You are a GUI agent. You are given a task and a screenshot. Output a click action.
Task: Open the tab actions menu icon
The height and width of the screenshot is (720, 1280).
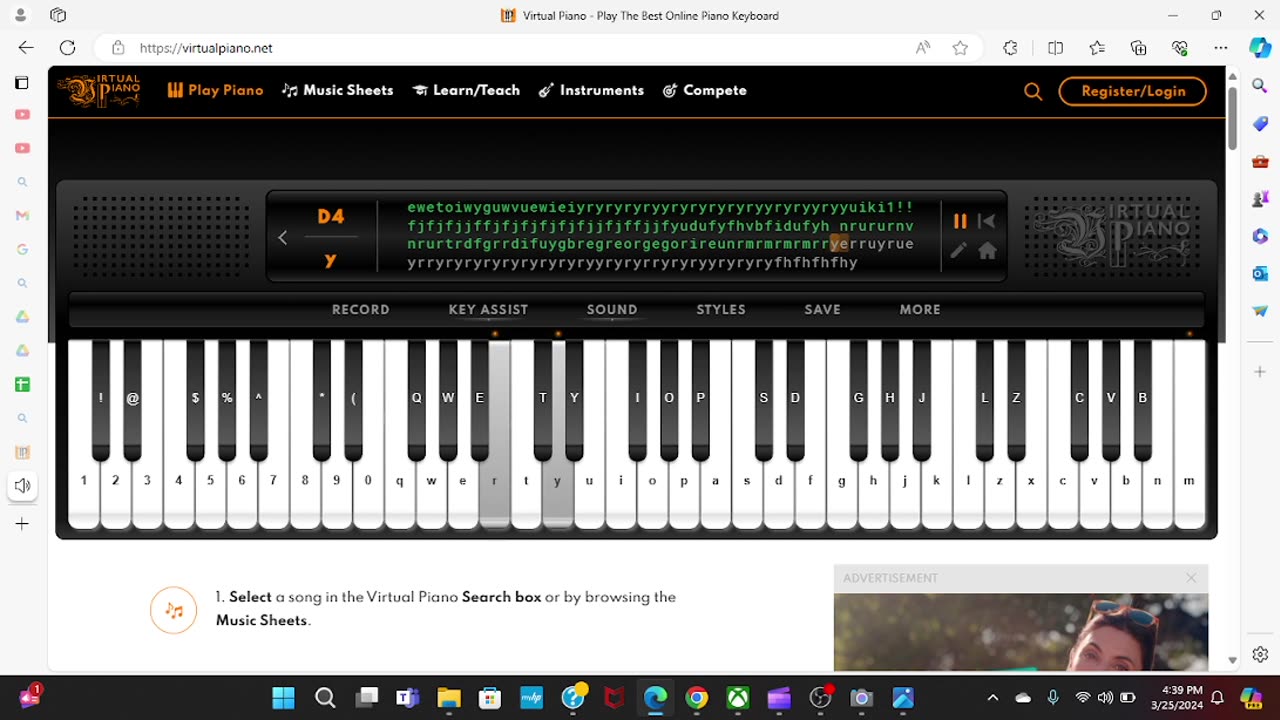pos(58,15)
